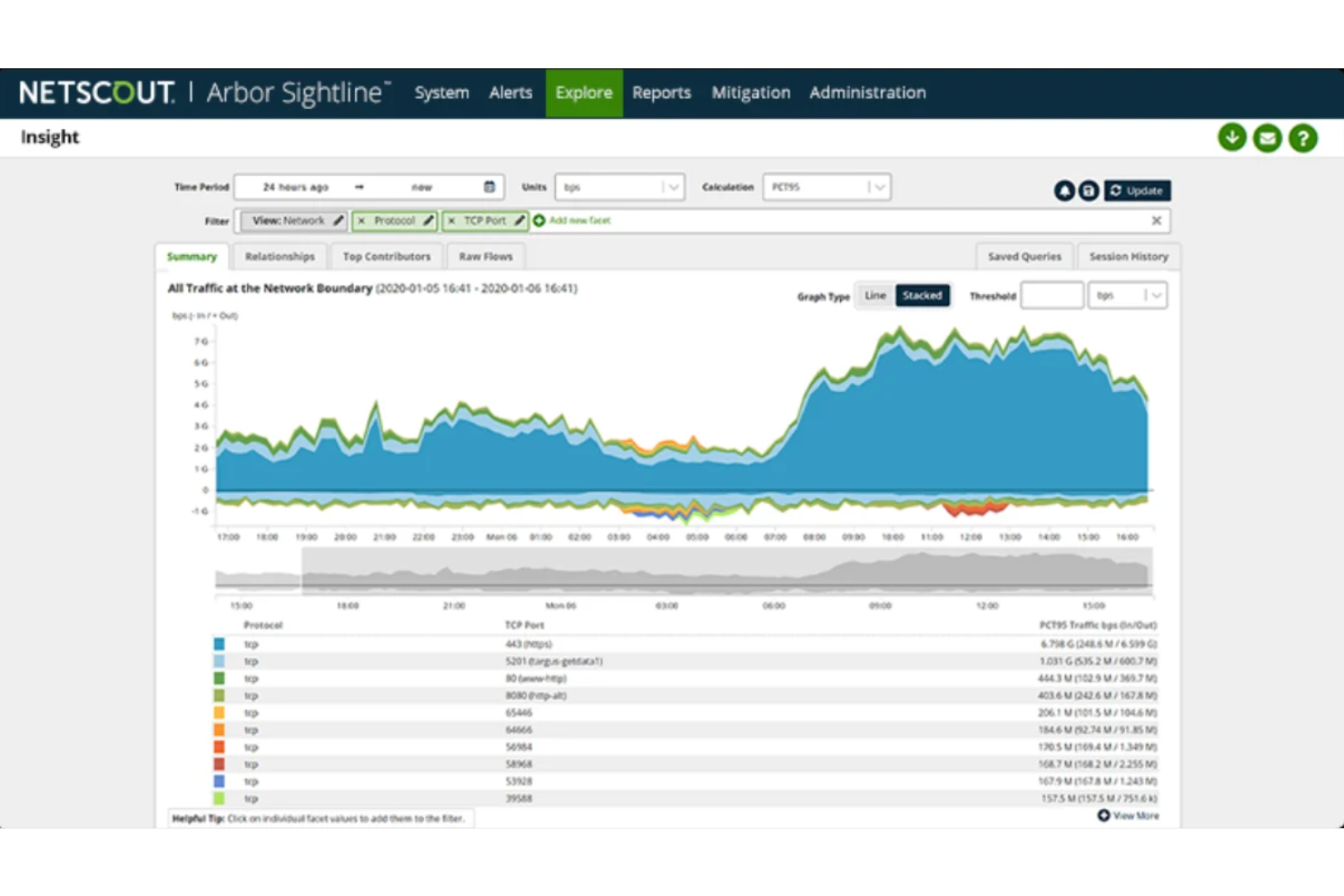Click the help question mark icon
The height and width of the screenshot is (896, 1344).
point(1302,137)
